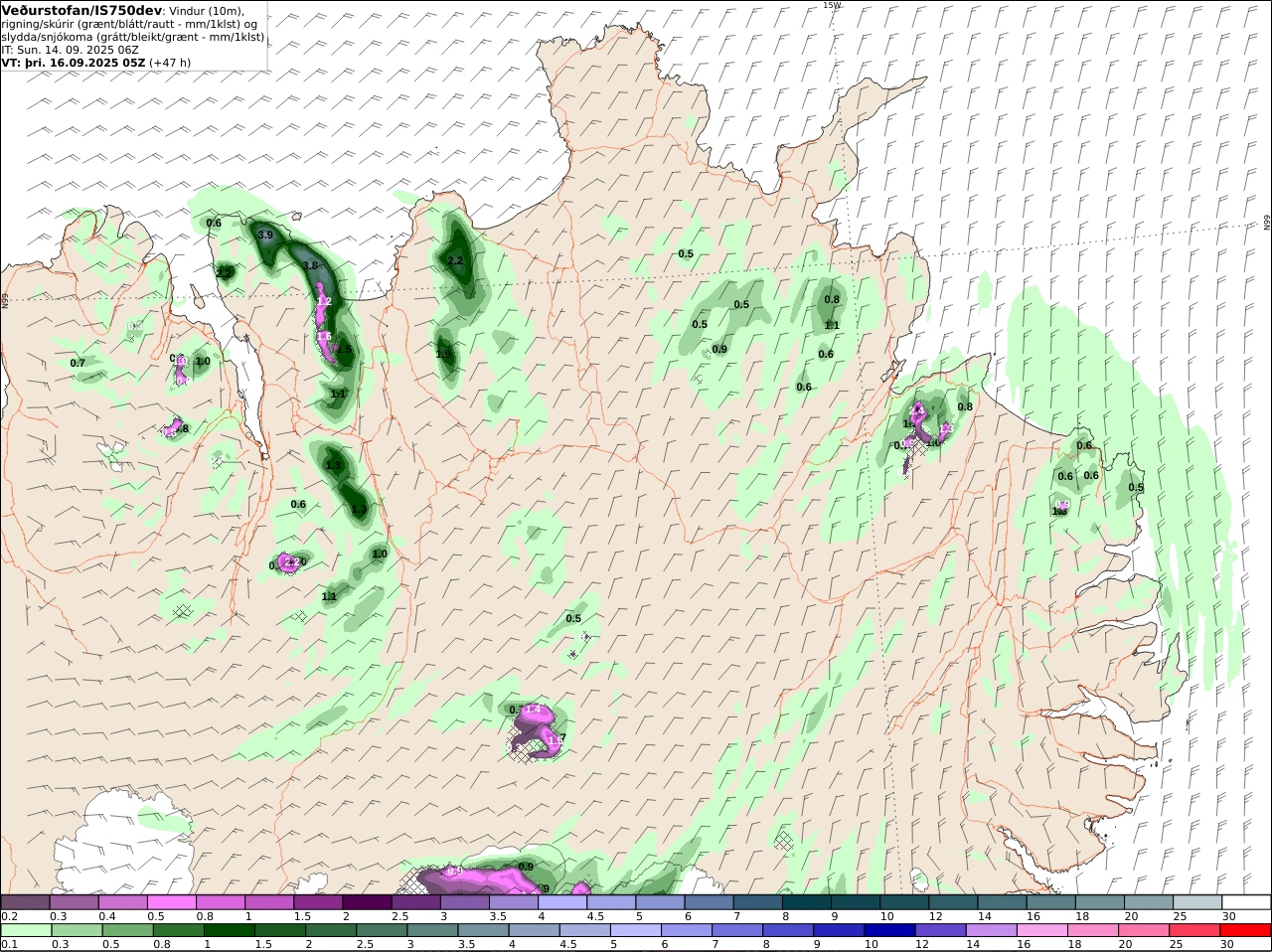Click the slate blue snow swatch between 6 and 7
The height and width of the screenshot is (952, 1272).
pyautogui.click(x=710, y=902)
